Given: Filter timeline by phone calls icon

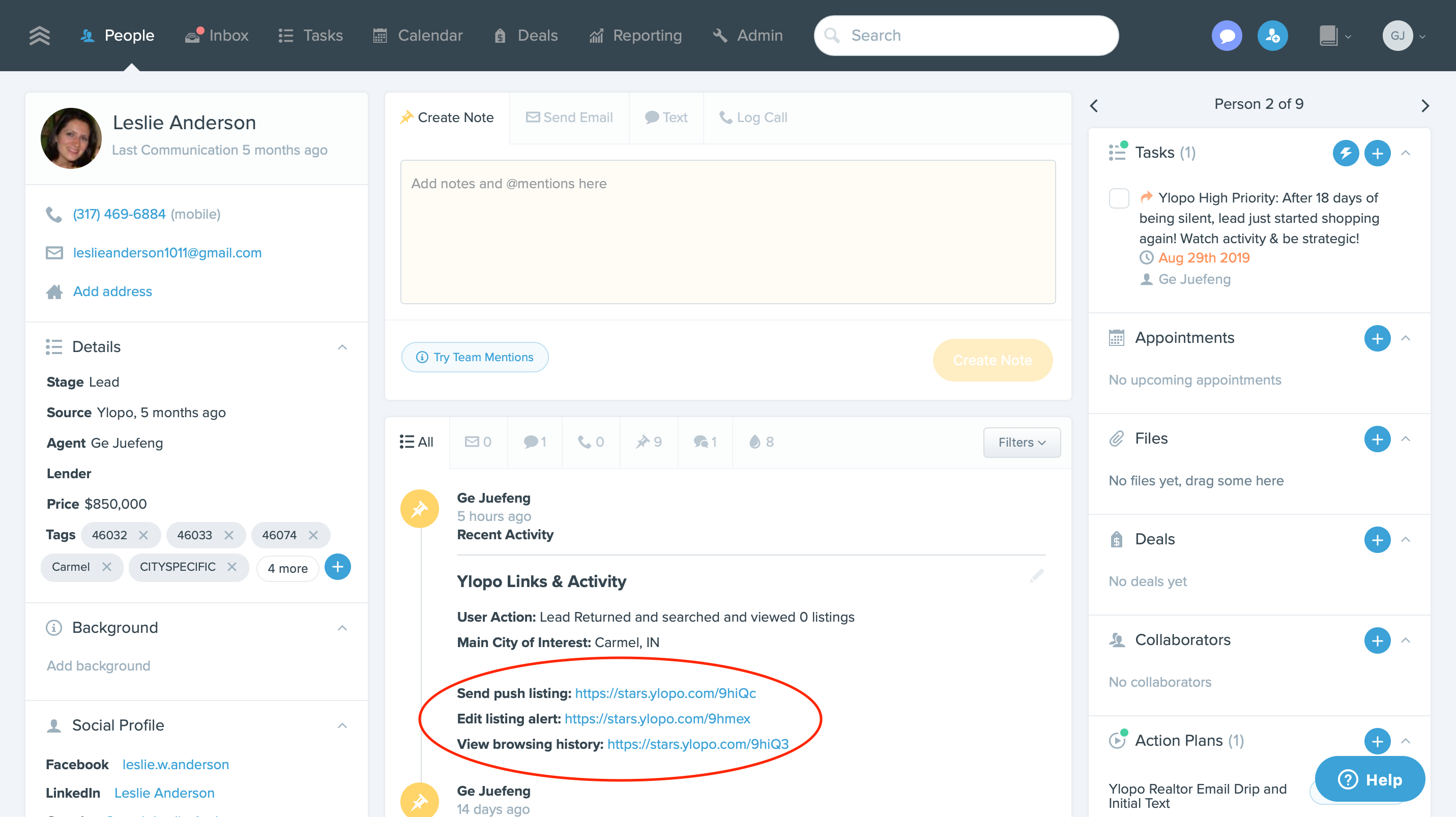Looking at the screenshot, I should point(591,442).
